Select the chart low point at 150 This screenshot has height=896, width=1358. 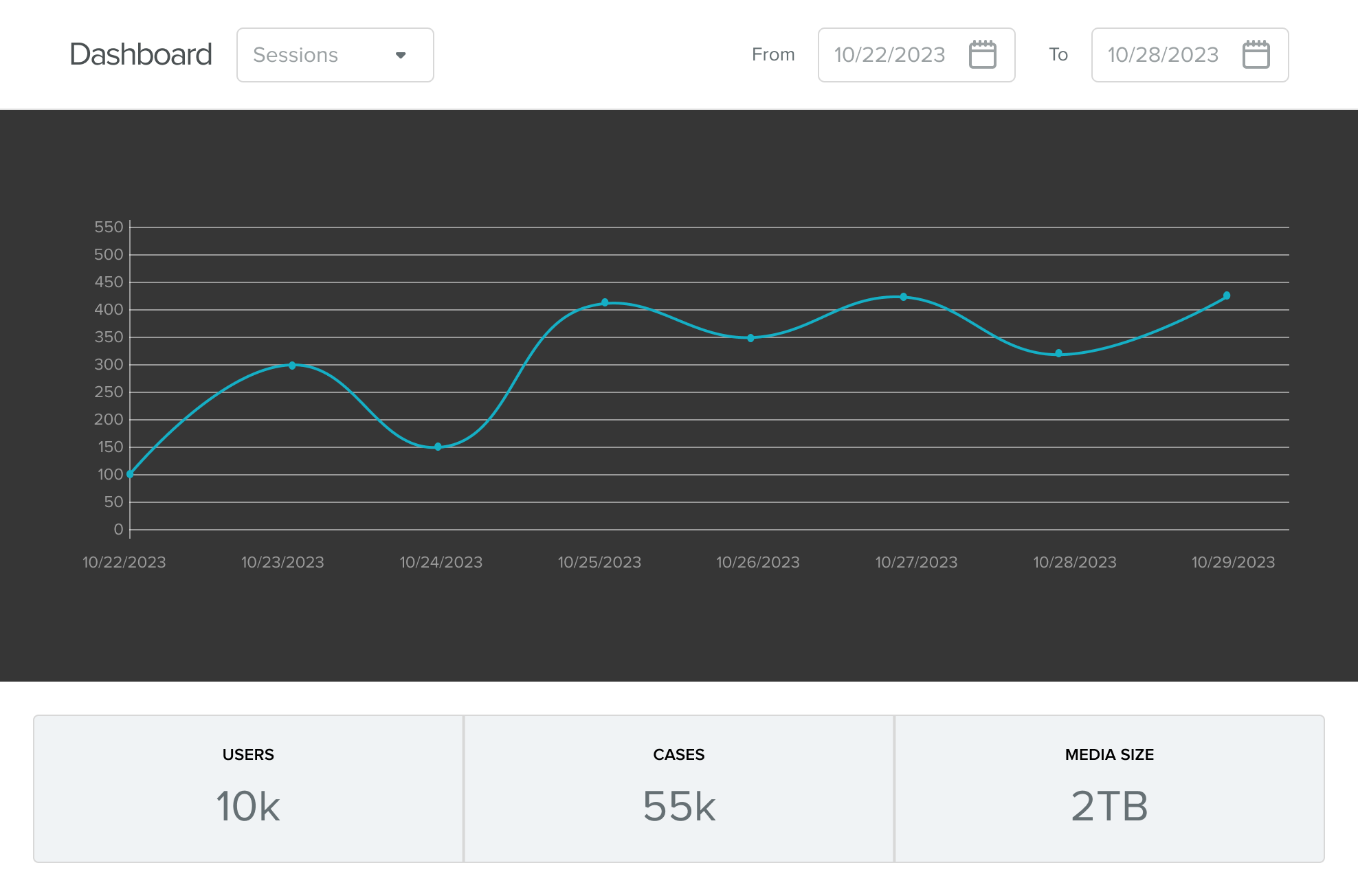(438, 447)
